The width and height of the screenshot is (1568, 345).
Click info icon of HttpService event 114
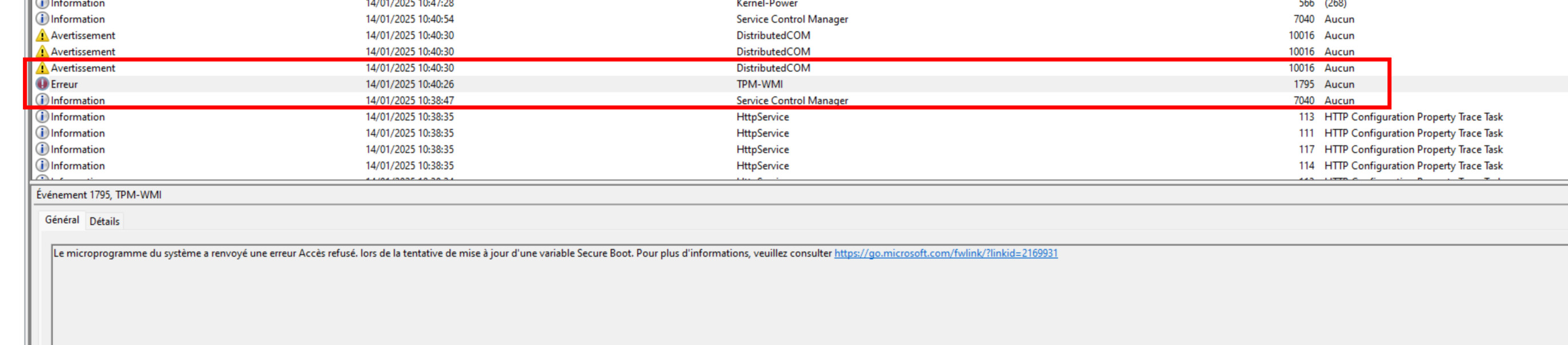coord(42,166)
